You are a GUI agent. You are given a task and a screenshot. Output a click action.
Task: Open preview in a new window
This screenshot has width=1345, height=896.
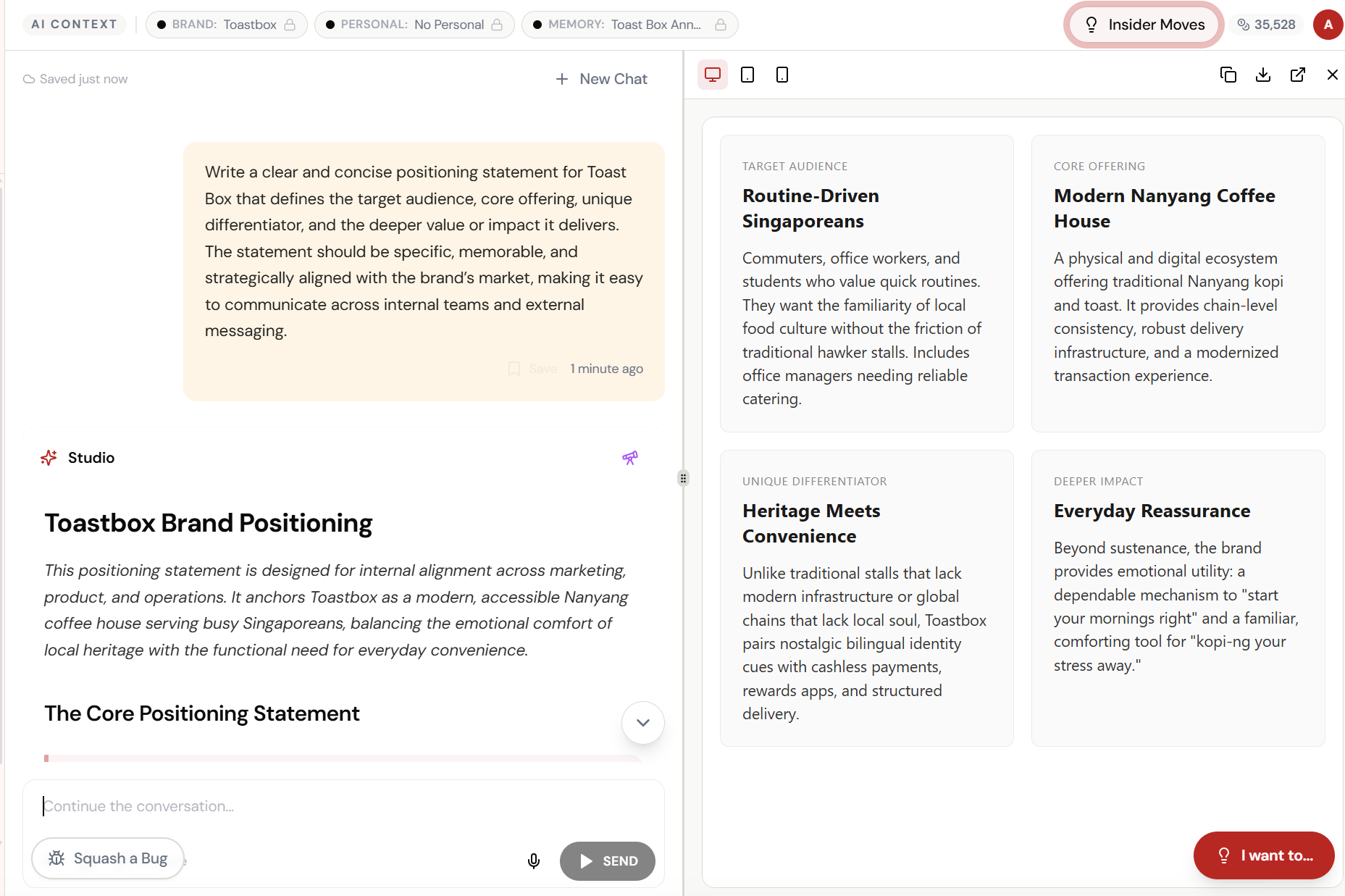pyautogui.click(x=1298, y=75)
